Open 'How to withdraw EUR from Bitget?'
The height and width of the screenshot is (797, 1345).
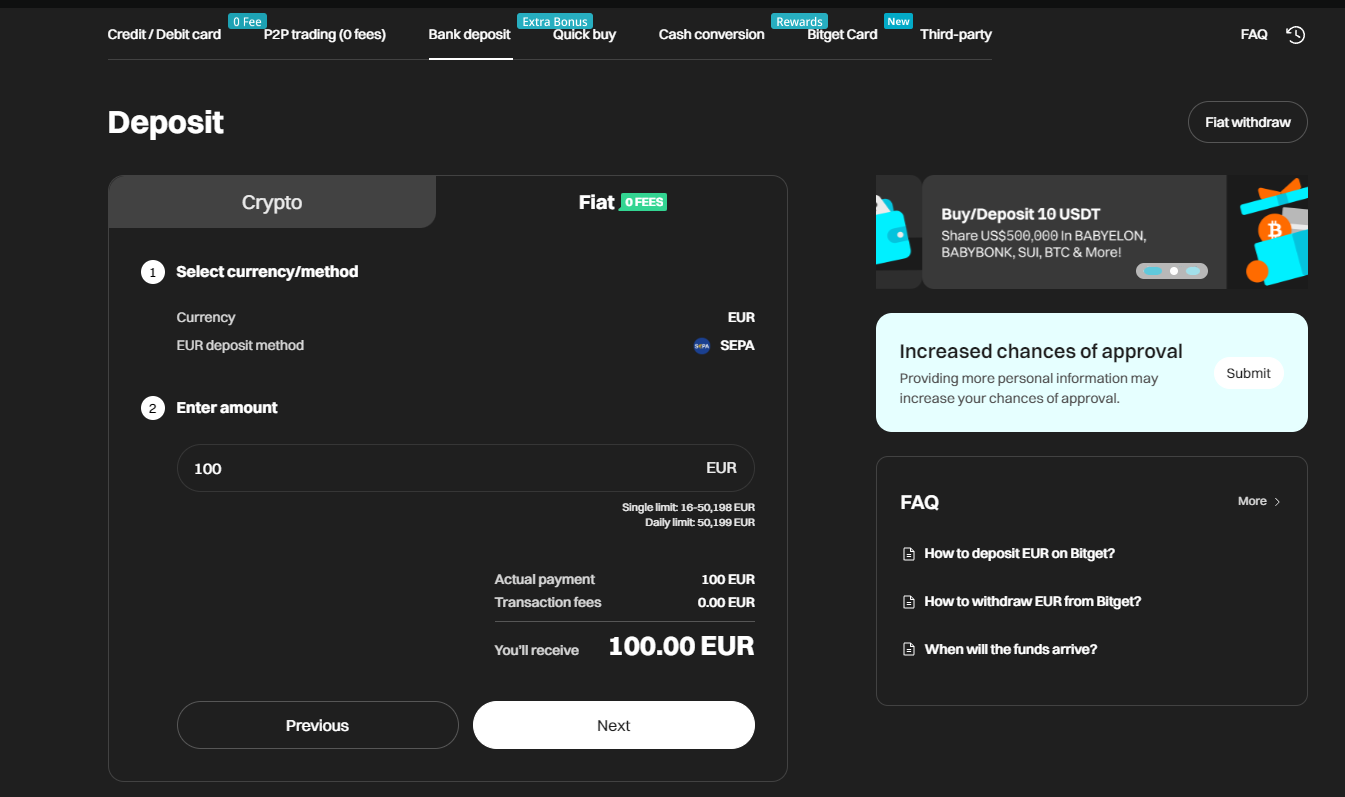1033,602
